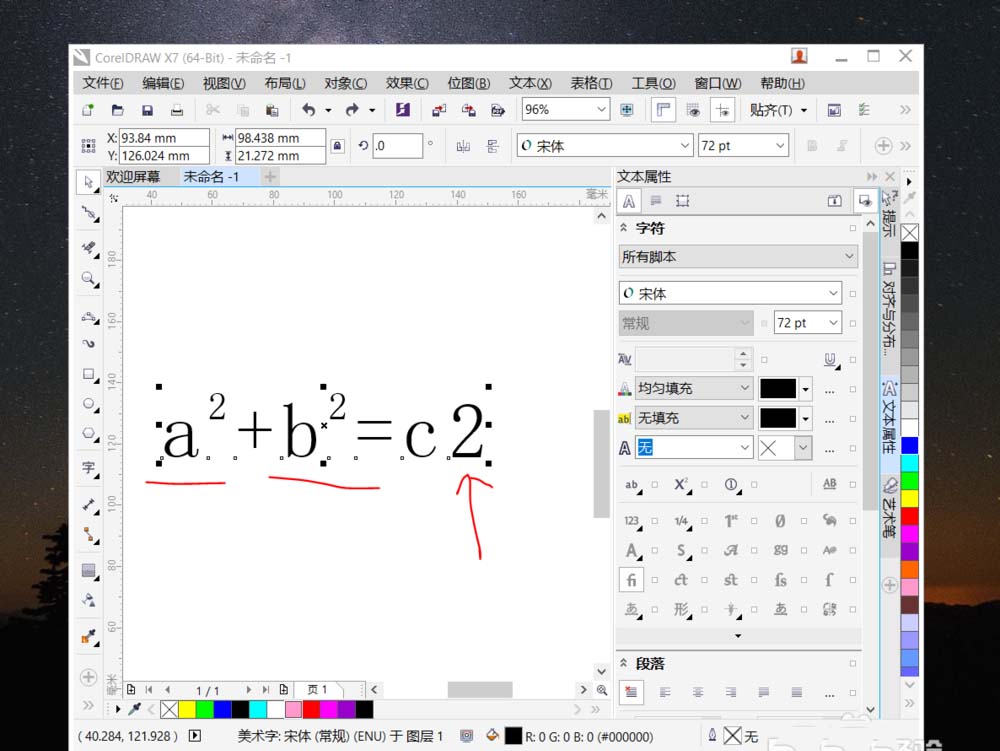The image size is (1000, 751).
Task: Pick the Color eyedropper tool
Action: [x=89, y=636]
